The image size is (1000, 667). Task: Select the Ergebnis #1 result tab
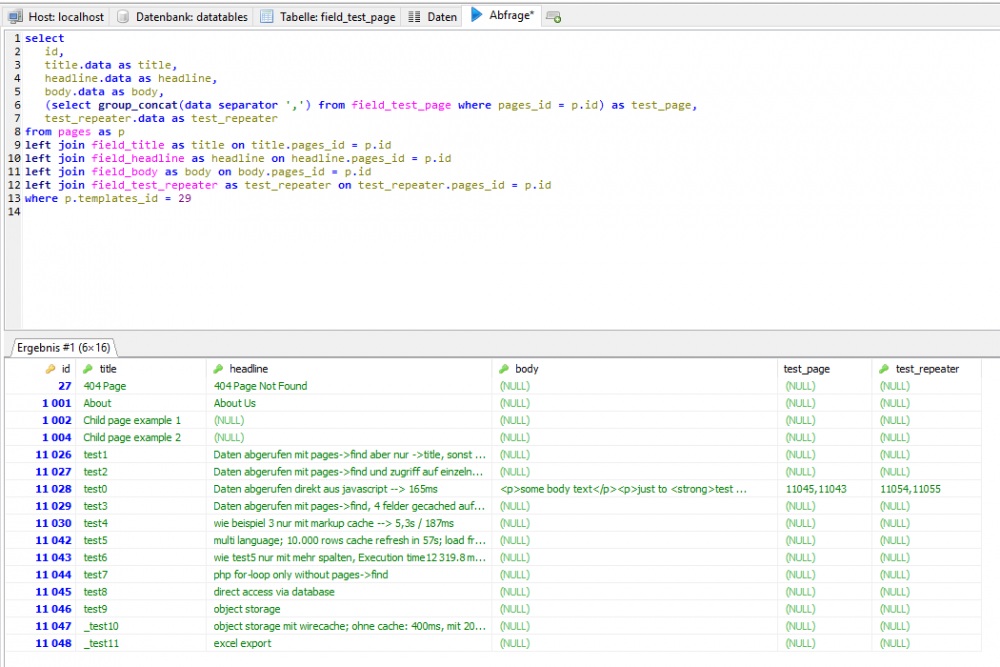click(63, 347)
